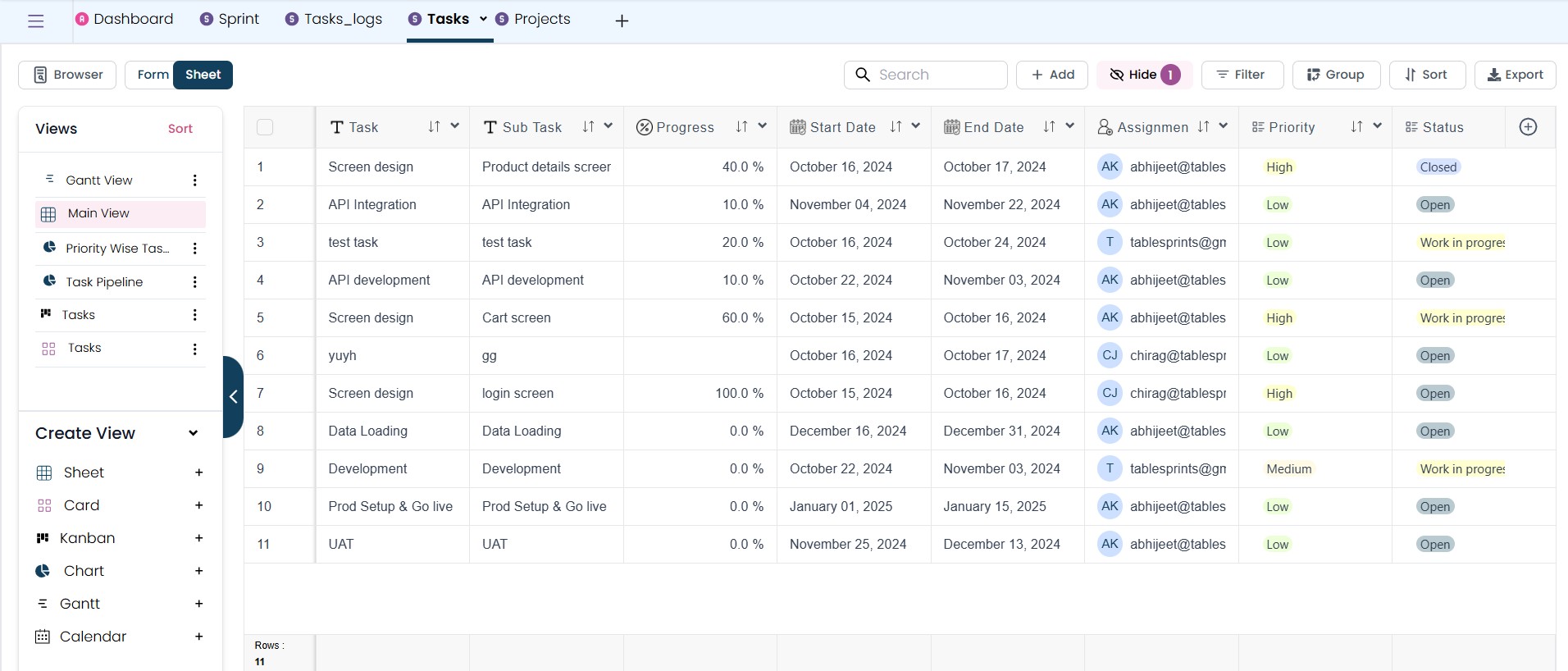Click the Search input field
Screen dimensions: 1568x671
[926, 75]
